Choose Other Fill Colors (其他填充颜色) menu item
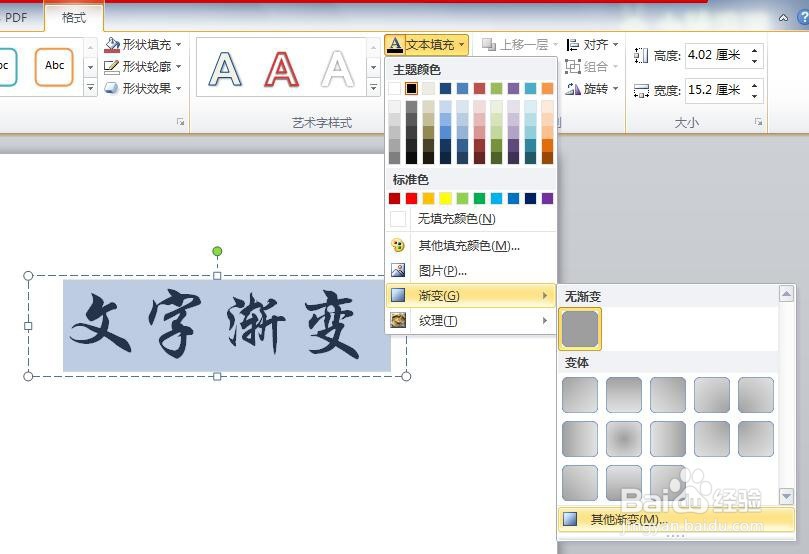The image size is (809, 554). tap(471, 246)
